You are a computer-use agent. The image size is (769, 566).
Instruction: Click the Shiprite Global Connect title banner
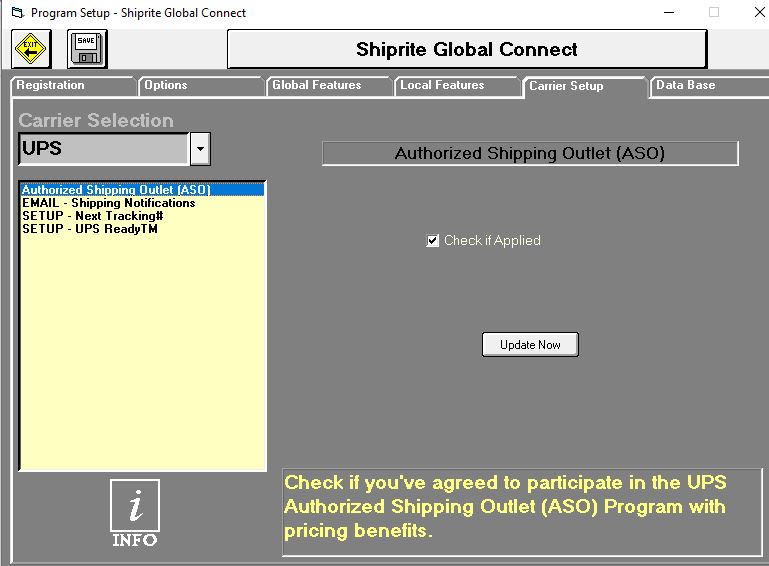tap(467, 49)
